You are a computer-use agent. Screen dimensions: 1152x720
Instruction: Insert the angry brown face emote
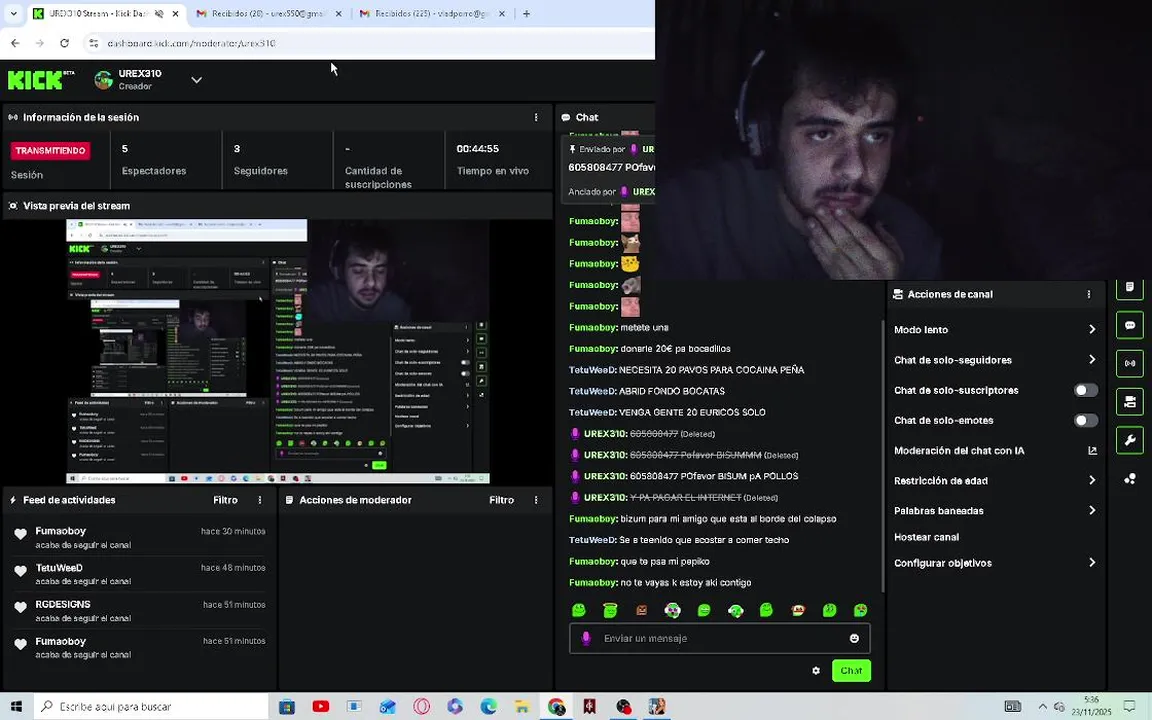[641, 610]
